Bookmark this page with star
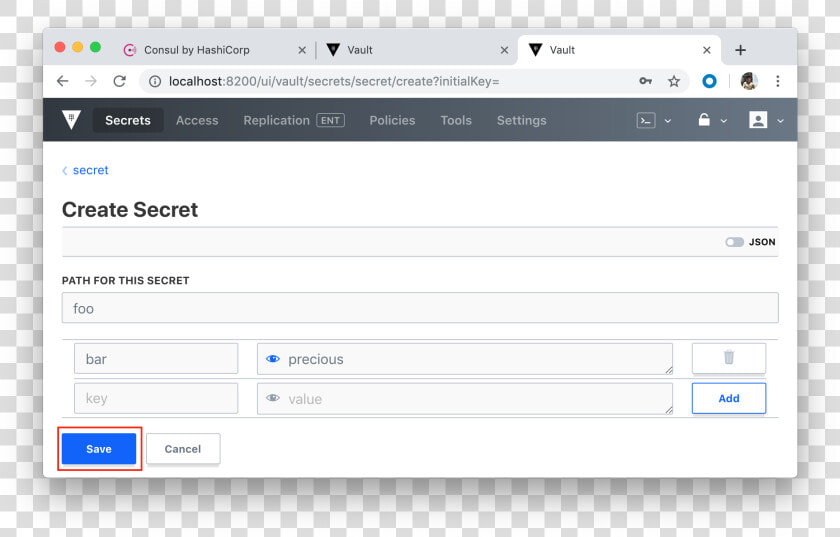The height and width of the screenshot is (537, 840). (x=674, y=81)
